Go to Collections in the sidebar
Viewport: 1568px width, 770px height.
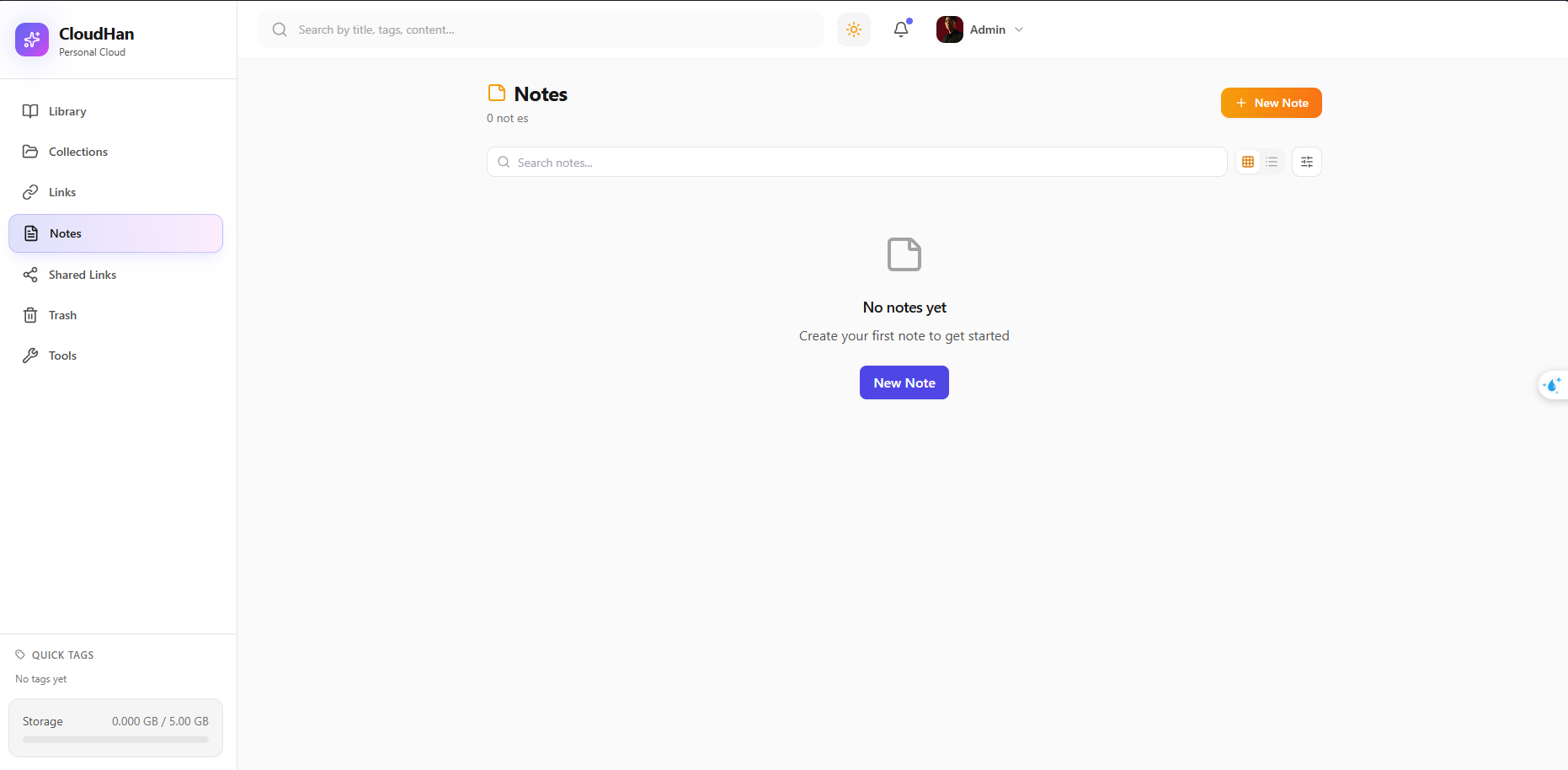tap(77, 152)
